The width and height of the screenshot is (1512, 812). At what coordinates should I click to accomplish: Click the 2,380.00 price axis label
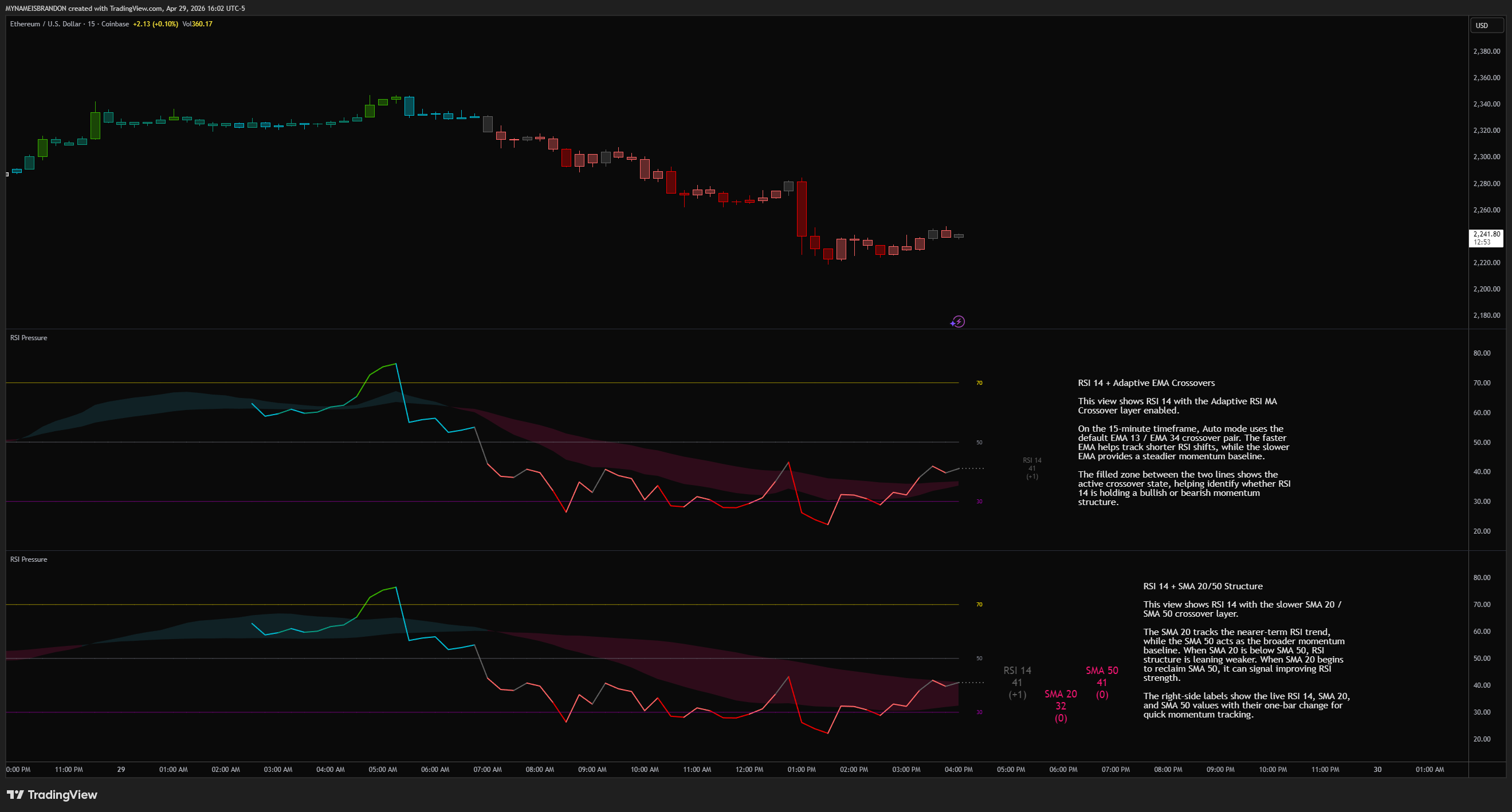1487,51
